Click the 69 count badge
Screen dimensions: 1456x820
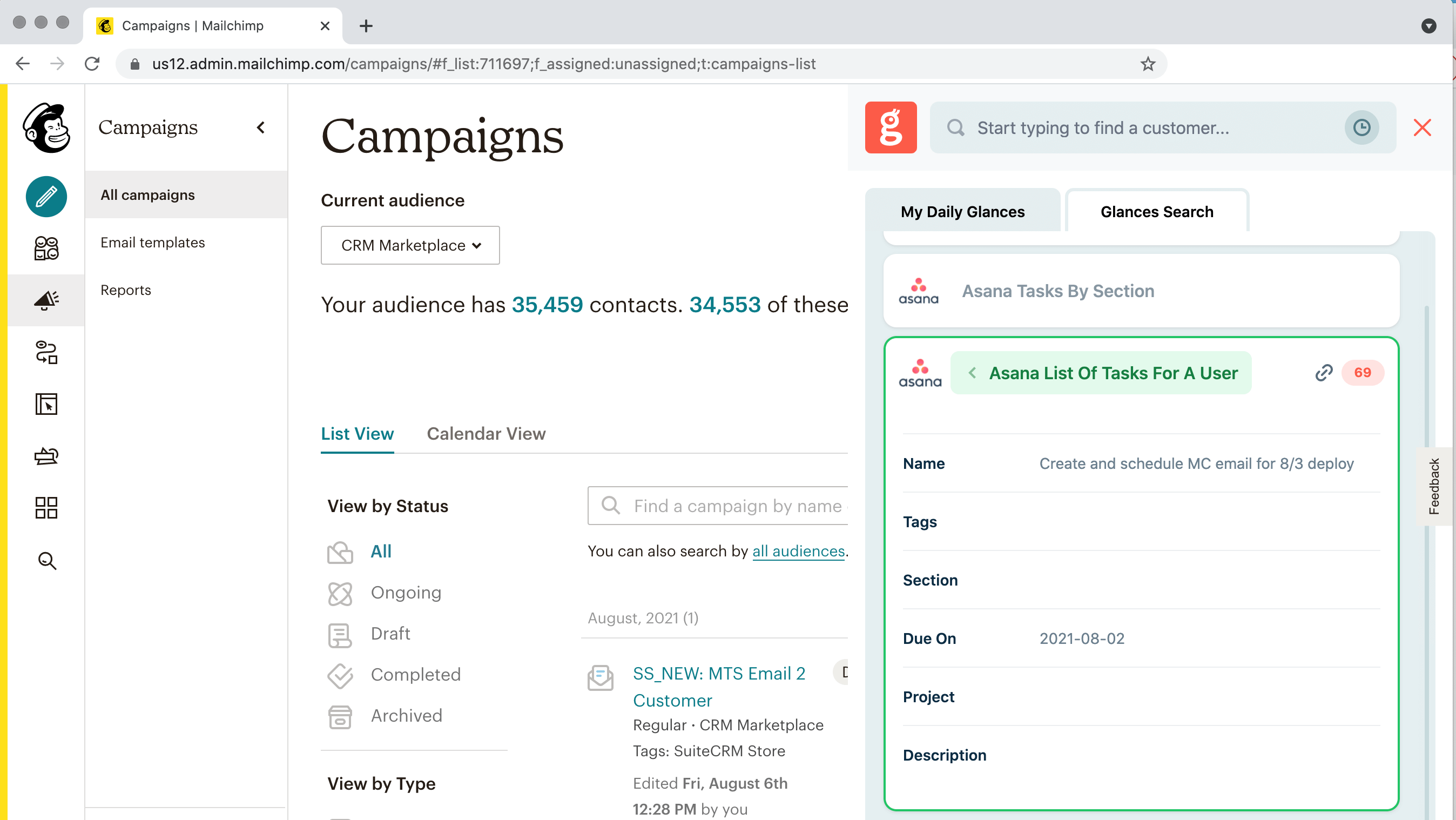[x=1362, y=373]
